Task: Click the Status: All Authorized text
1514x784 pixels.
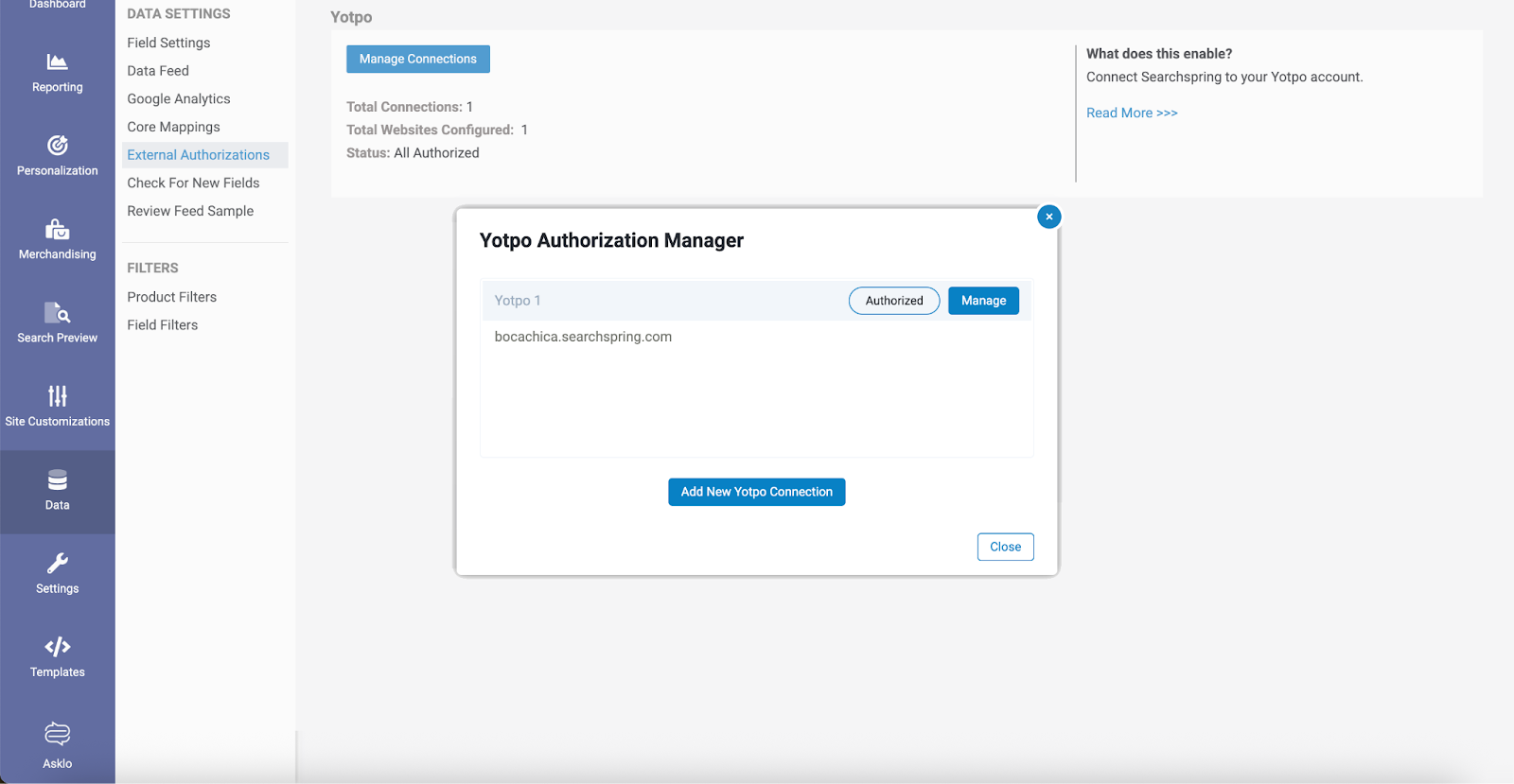Action: [413, 153]
